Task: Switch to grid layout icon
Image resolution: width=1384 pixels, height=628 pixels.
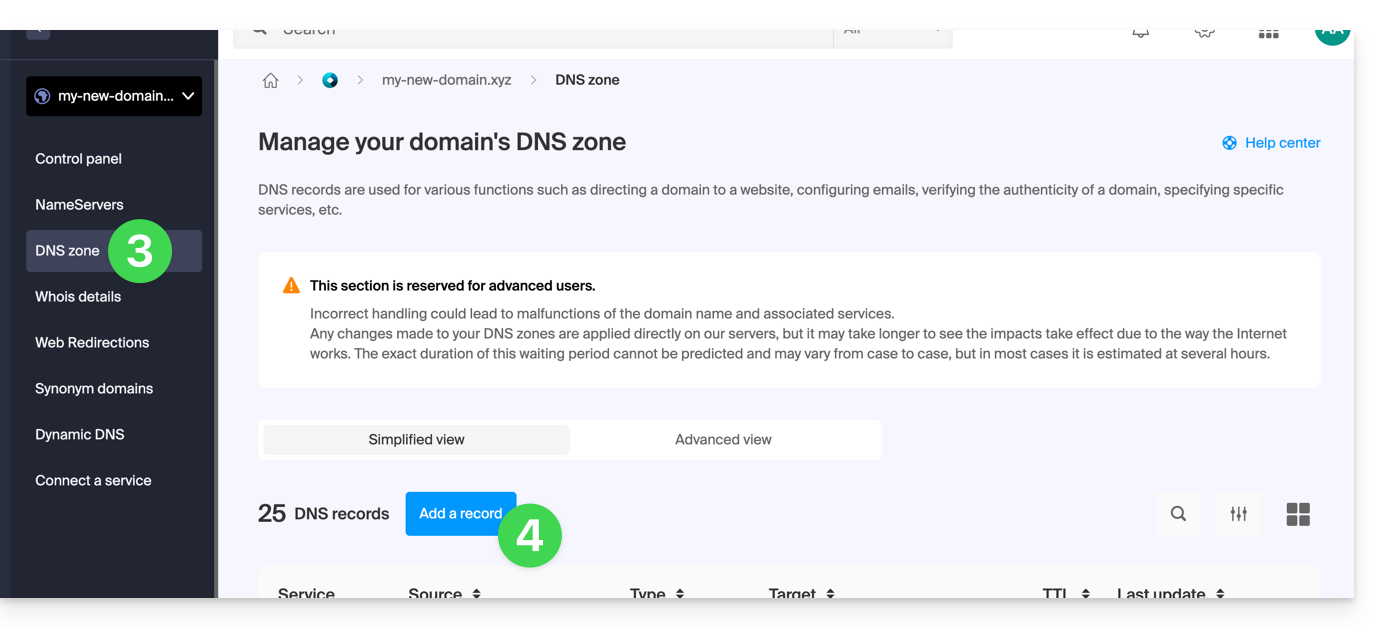Action: (x=1298, y=514)
